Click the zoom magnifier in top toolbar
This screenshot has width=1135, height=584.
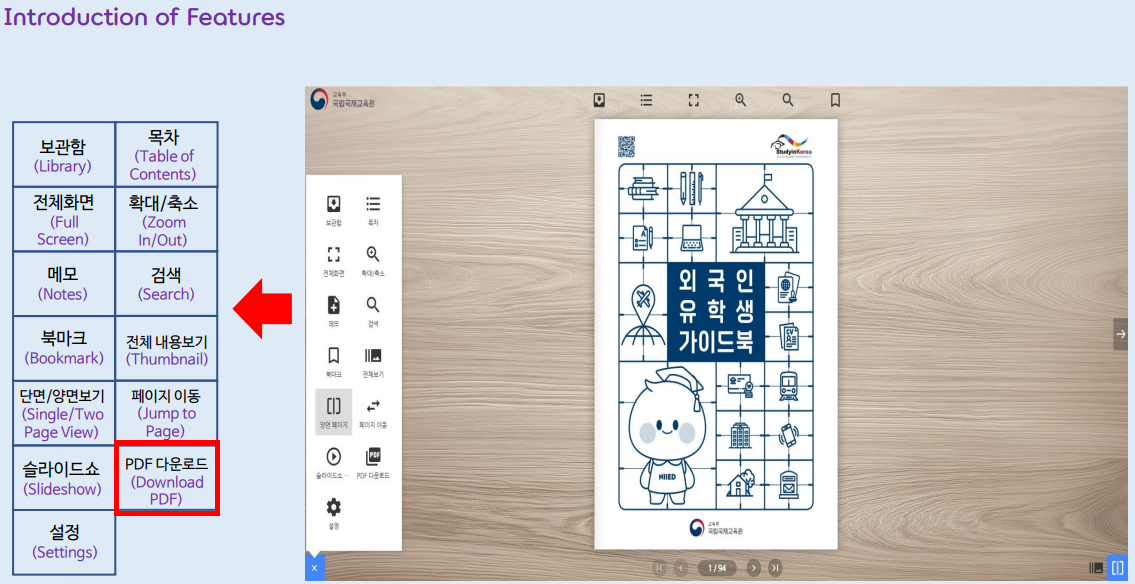coord(741,100)
